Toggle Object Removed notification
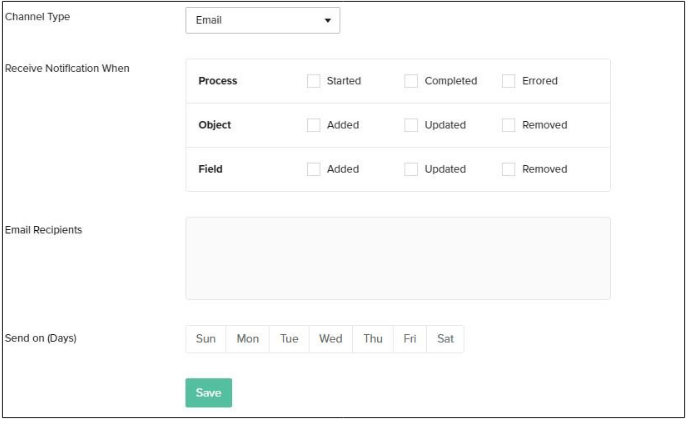The width and height of the screenshot is (690, 421). point(509,125)
